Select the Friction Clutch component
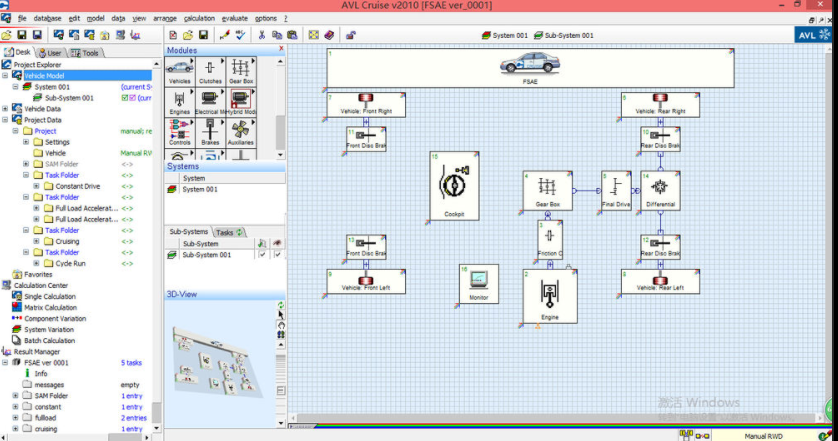Image resolution: width=838 pixels, height=441 pixels. tap(550, 239)
